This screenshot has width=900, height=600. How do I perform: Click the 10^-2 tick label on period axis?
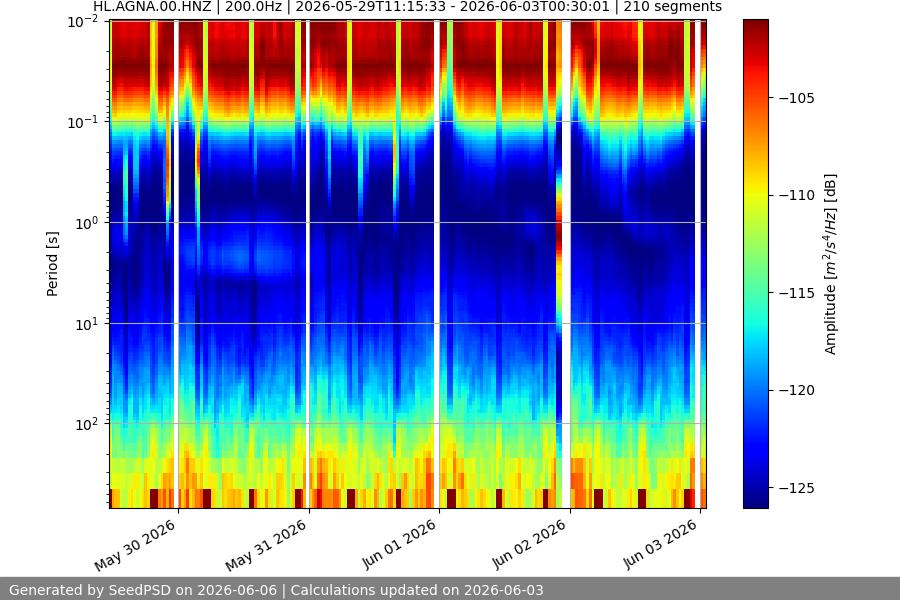point(83,22)
